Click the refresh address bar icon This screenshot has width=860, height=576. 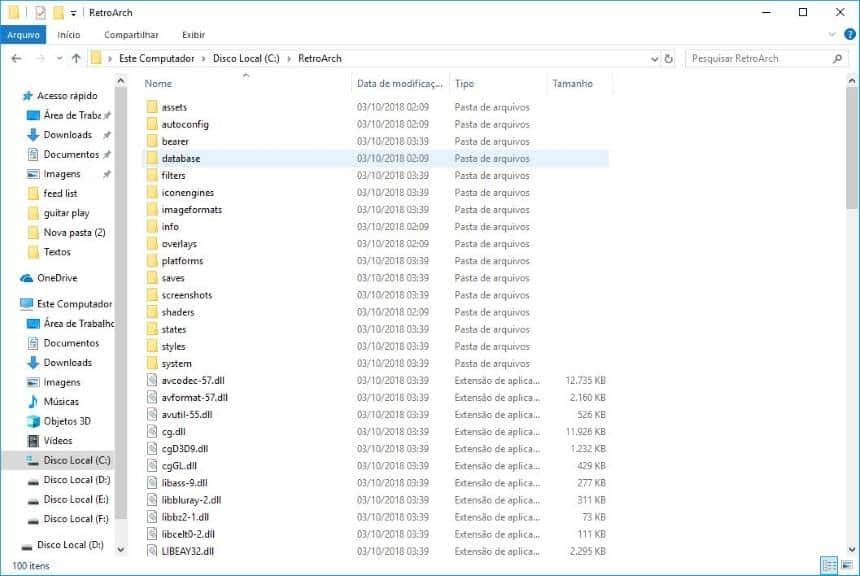[669, 58]
